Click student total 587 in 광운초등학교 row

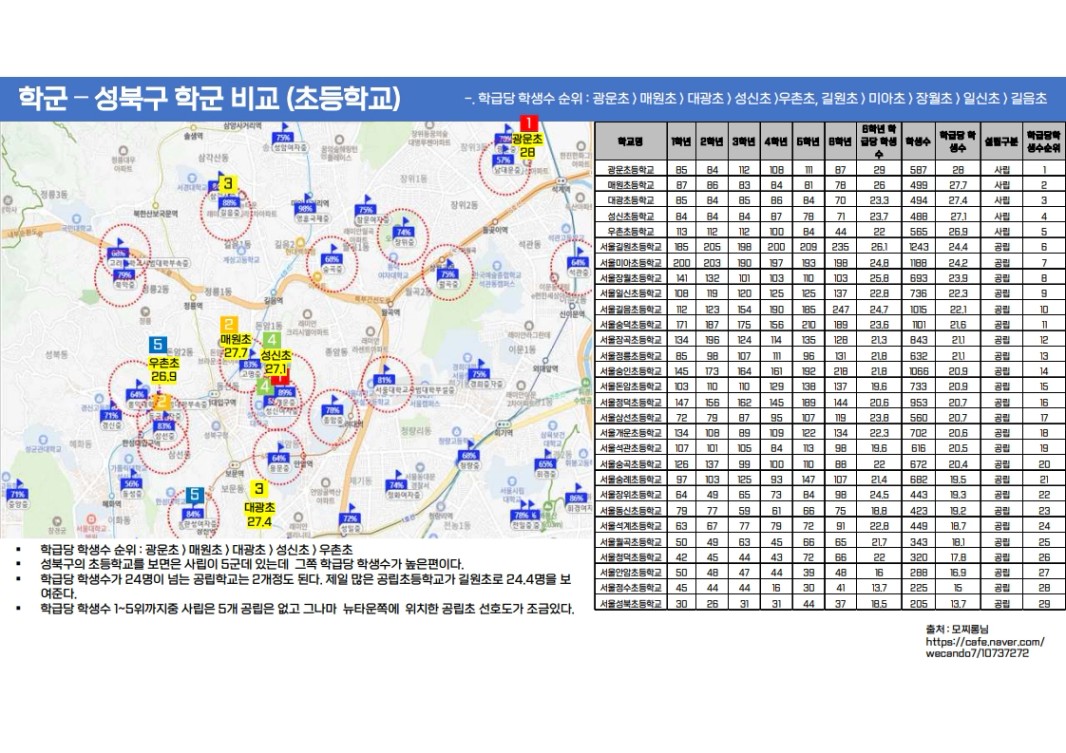[918, 170]
